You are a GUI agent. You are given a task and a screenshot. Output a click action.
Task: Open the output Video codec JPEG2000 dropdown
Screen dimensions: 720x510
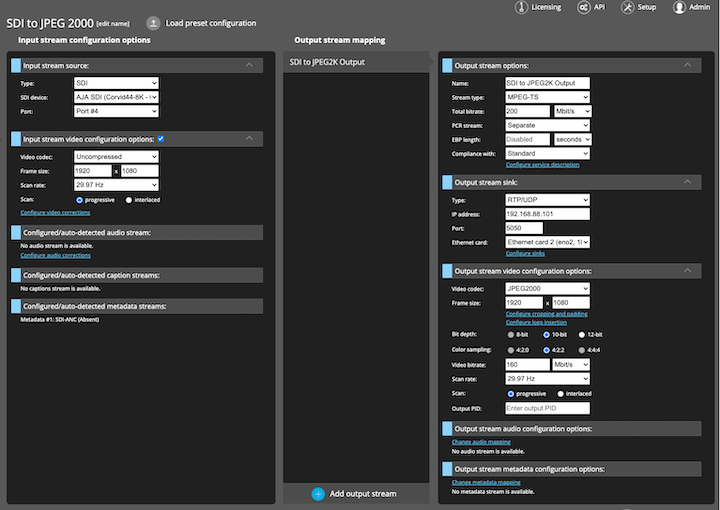coord(547,289)
